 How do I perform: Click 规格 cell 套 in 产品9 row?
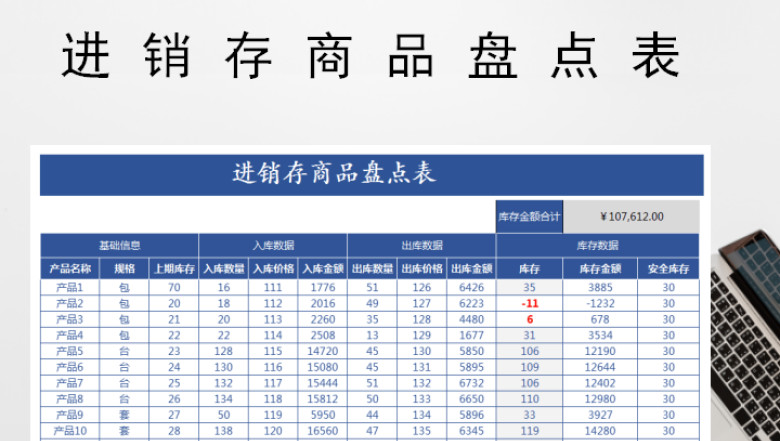coord(124,415)
